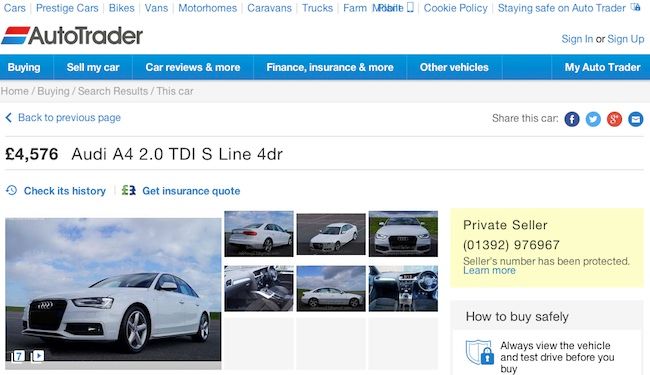The width and height of the screenshot is (650, 375).
Task: Click Get insurance quote link
Action: point(191,191)
